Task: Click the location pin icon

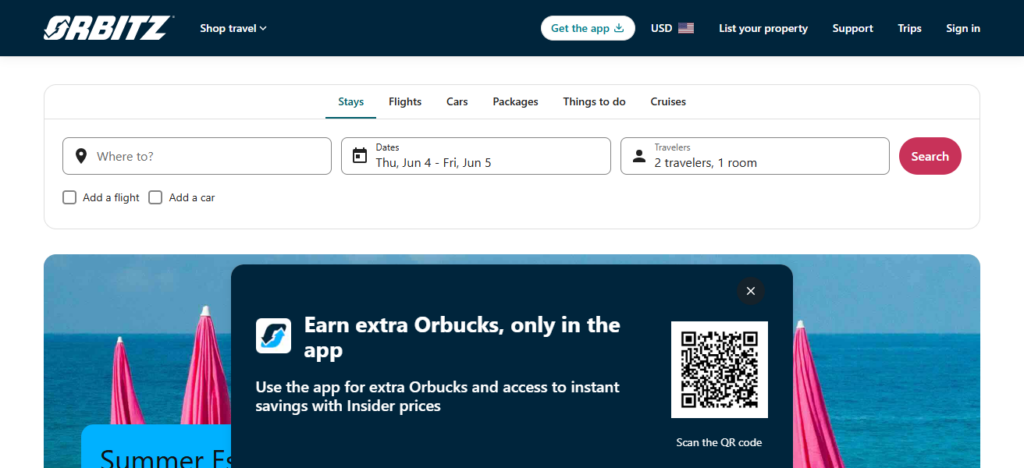Action: [81, 156]
